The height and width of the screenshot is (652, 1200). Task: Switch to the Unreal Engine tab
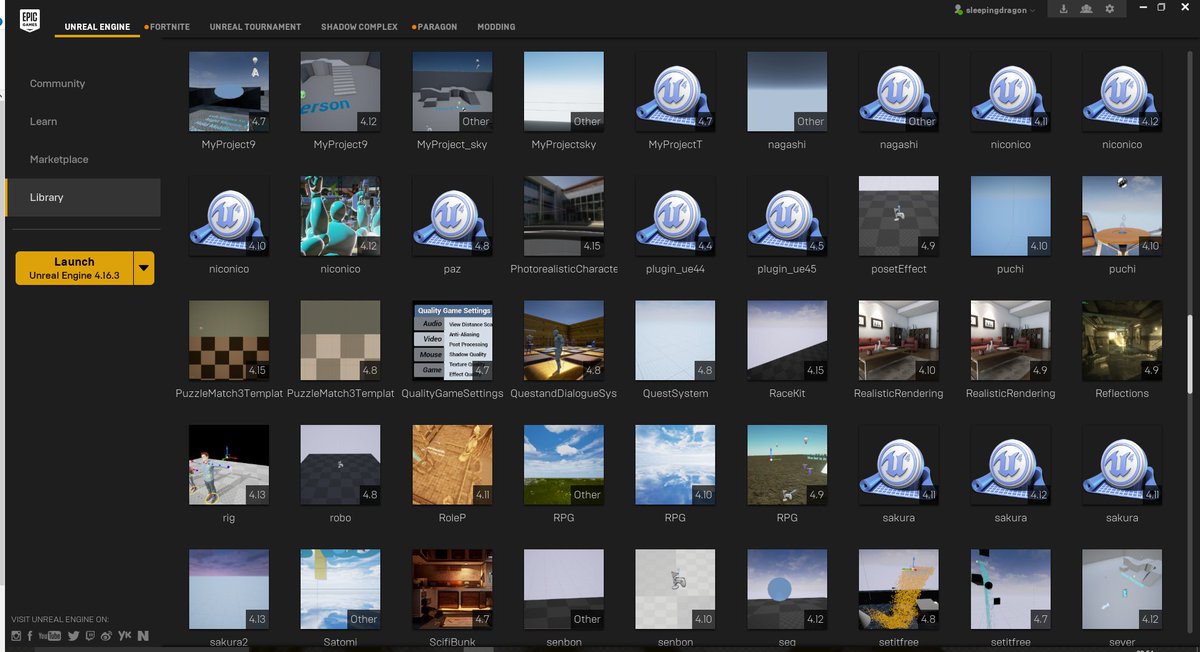[x=97, y=27]
